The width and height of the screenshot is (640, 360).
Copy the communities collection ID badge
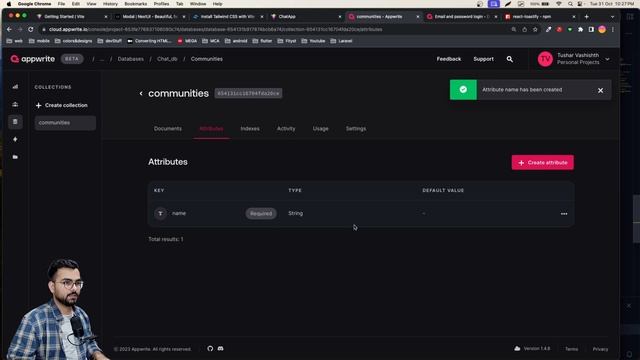tap(248, 93)
